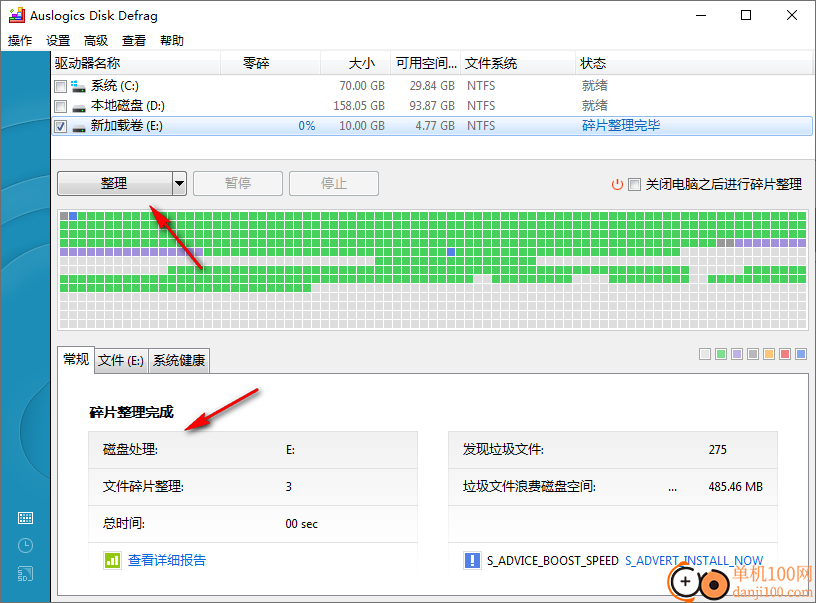Enable 关闭电脑之后进行碎片整理 checkbox

(634, 184)
